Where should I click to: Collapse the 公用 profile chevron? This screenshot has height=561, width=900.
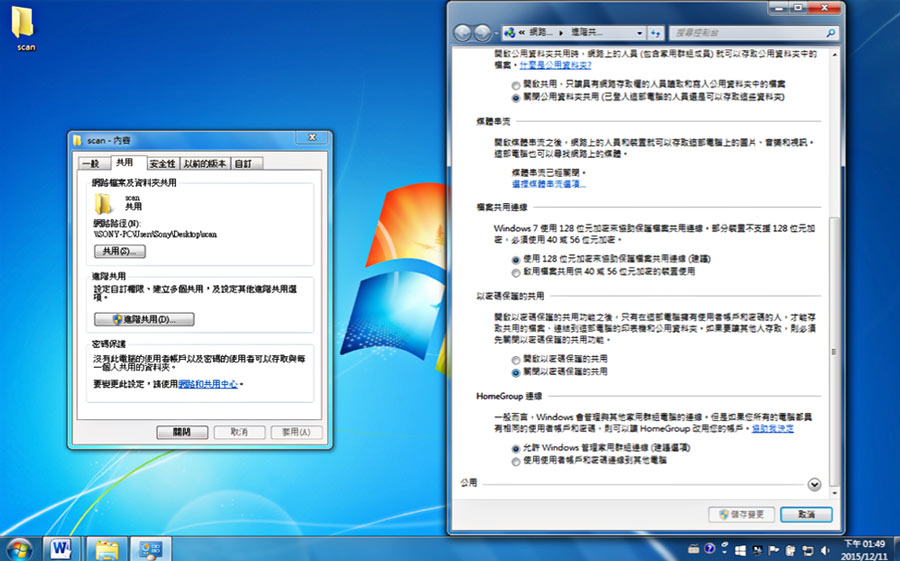point(814,485)
